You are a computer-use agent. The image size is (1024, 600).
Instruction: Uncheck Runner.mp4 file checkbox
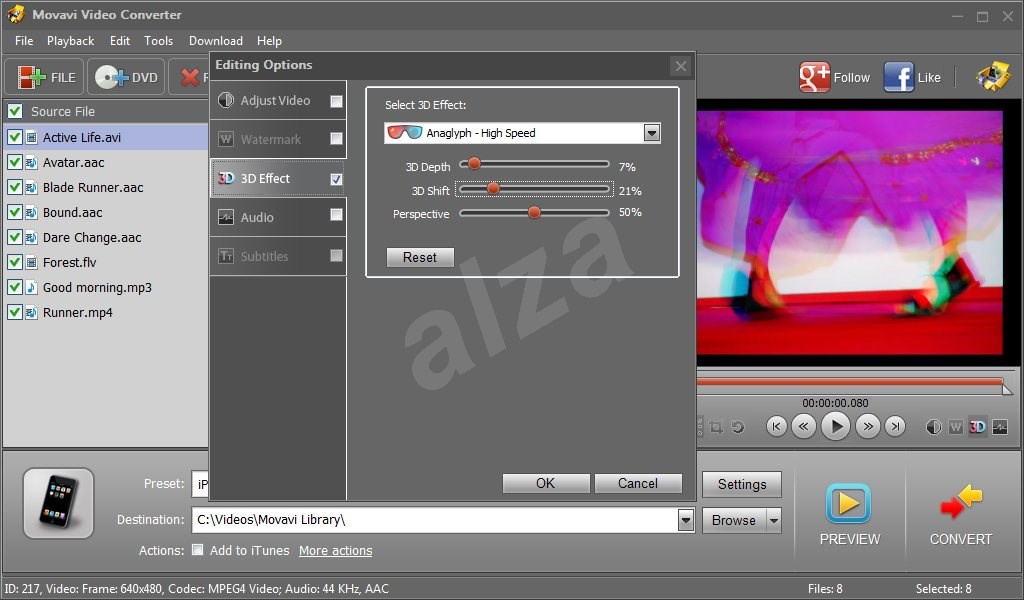[14, 312]
